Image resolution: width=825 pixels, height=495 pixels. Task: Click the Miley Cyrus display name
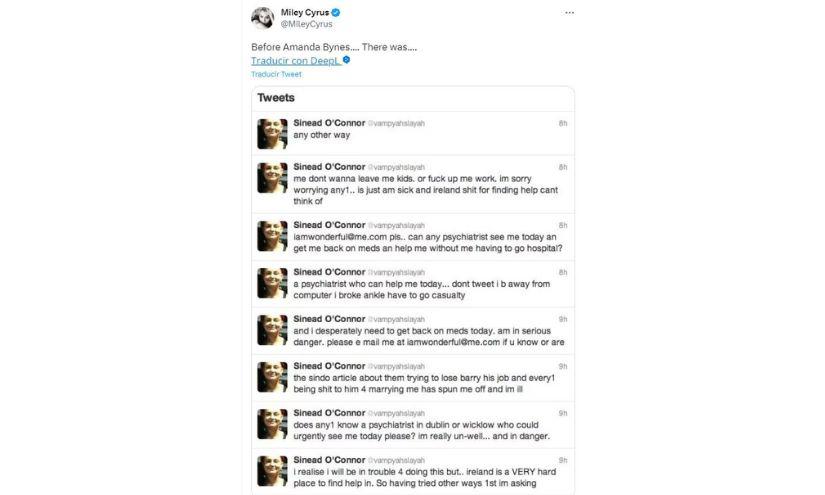tap(305, 12)
